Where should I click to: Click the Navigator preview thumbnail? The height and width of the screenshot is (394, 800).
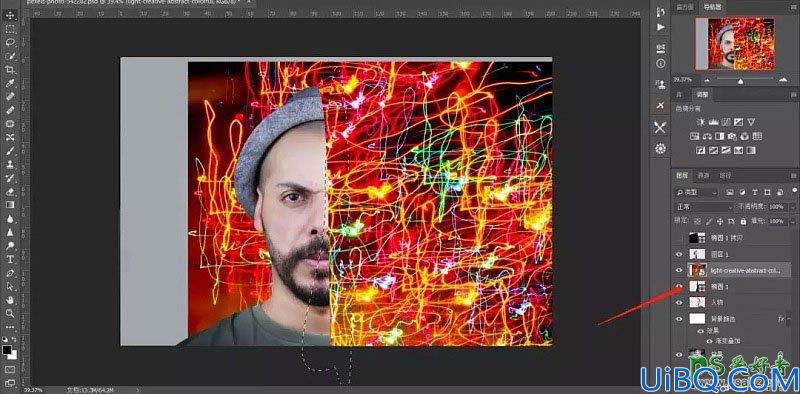point(734,43)
